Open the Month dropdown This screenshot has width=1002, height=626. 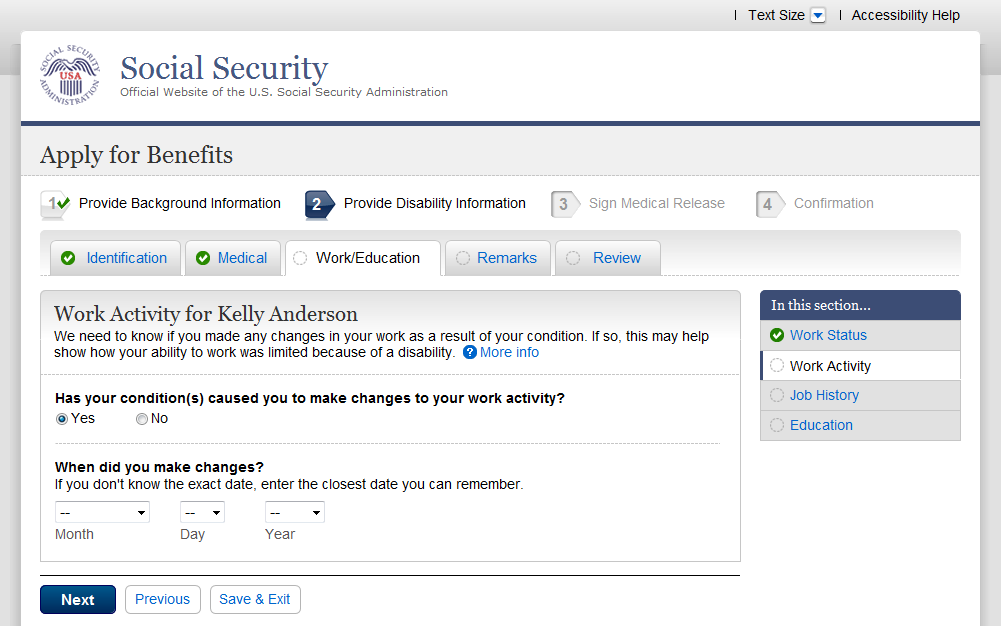[x=102, y=513]
